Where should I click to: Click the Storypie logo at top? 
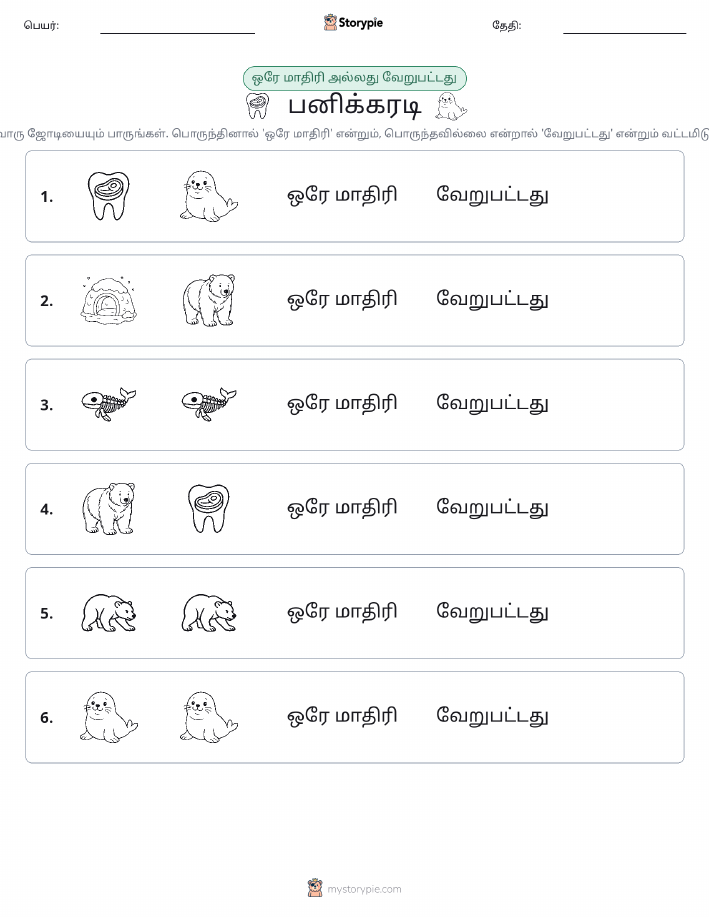353,23
